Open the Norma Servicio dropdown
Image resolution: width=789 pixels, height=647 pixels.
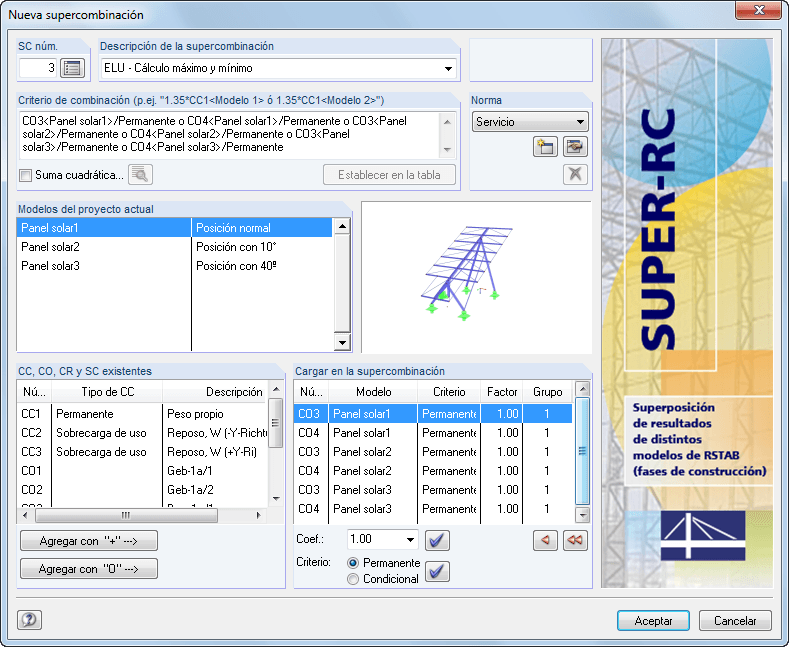pos(530,122)
